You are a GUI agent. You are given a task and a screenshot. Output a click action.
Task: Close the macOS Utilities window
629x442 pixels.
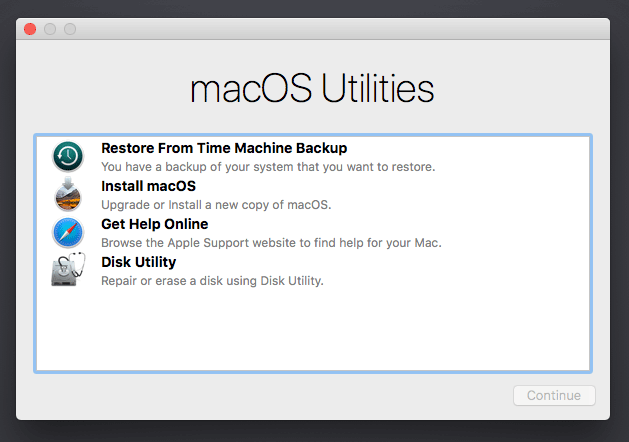[x=30, y=29]
